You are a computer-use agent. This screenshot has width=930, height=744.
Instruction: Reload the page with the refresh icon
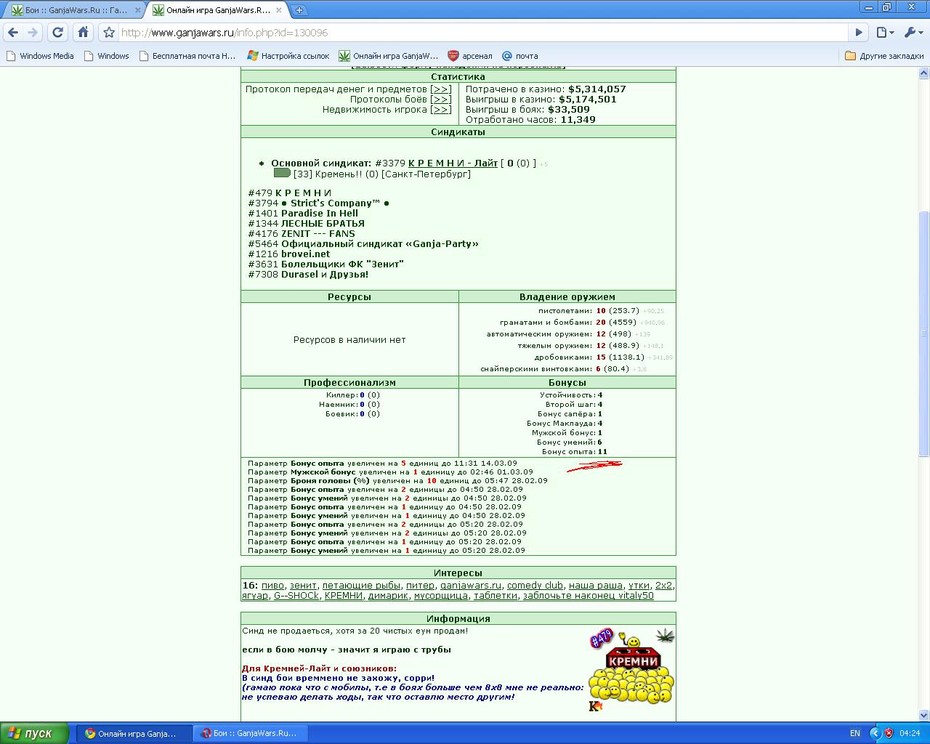58,33
